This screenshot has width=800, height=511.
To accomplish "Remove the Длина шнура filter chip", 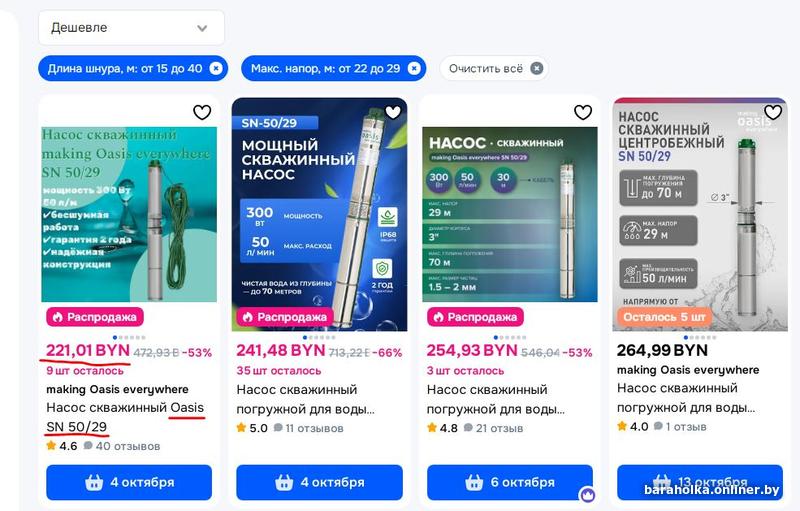I will 216,68.
